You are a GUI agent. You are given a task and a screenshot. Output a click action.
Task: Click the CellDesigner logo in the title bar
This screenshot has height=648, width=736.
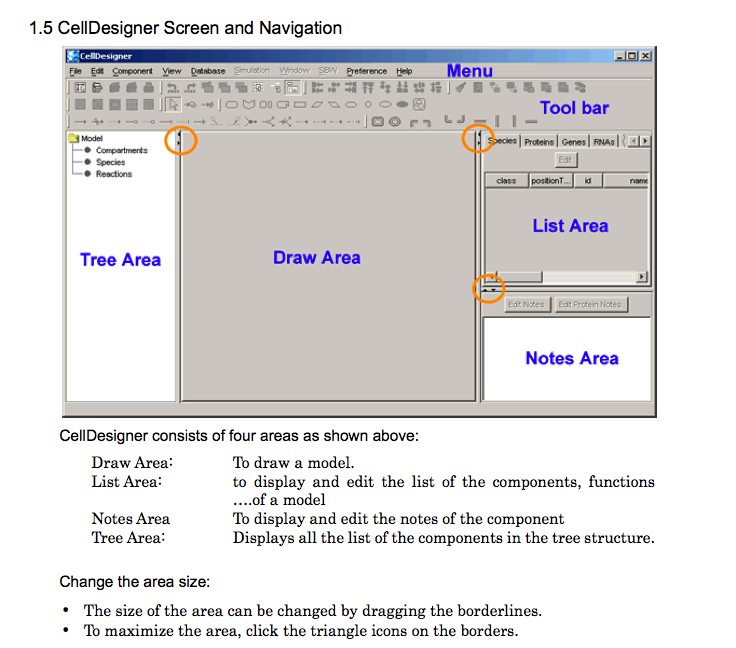[72, 56]
